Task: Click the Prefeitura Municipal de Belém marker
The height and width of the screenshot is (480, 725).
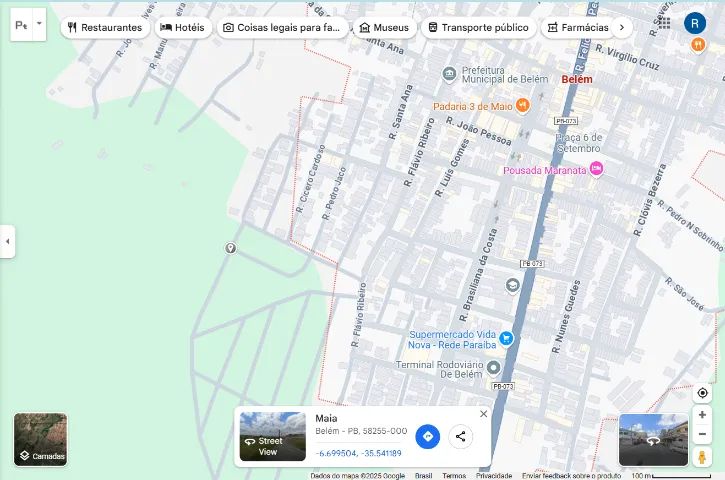Action: (x=449, y=74)
